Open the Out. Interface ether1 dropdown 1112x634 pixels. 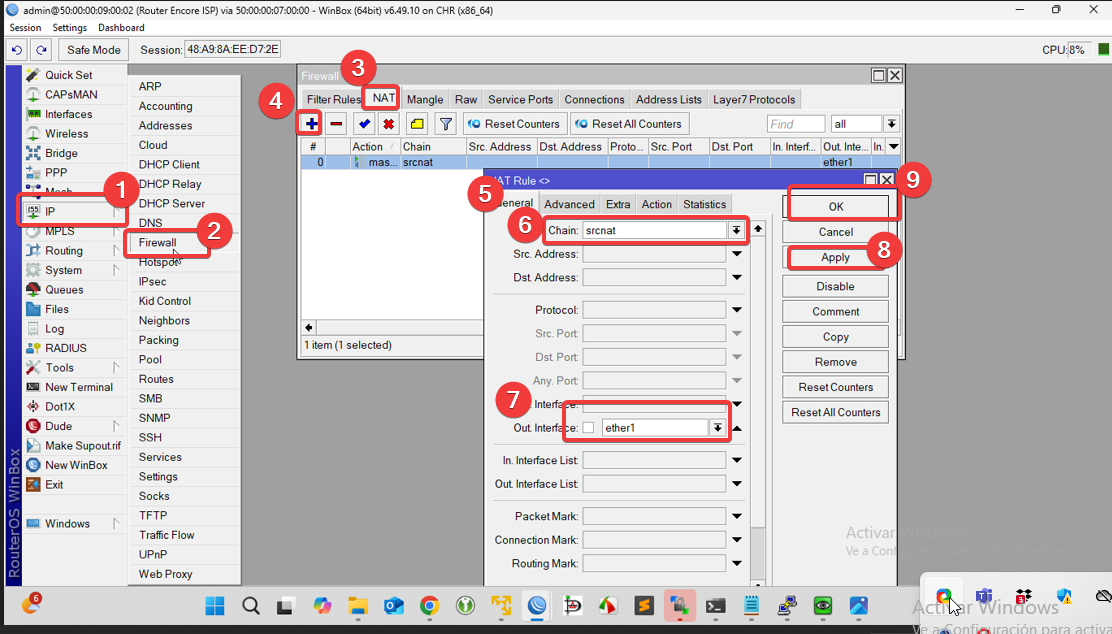click(717, 428)
